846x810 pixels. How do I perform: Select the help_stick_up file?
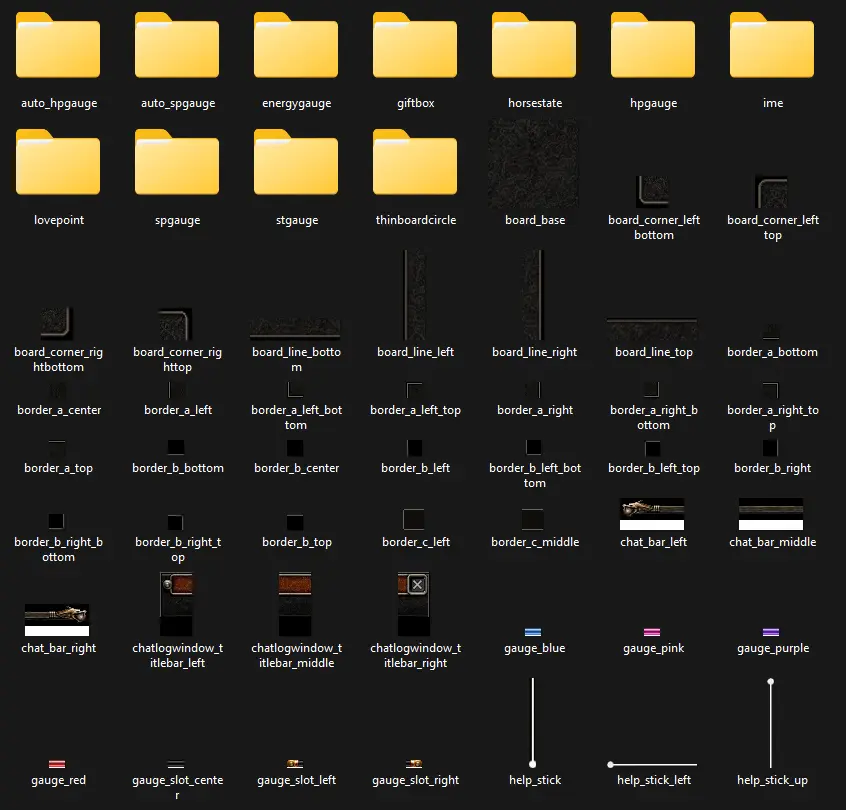coord(771,725)
